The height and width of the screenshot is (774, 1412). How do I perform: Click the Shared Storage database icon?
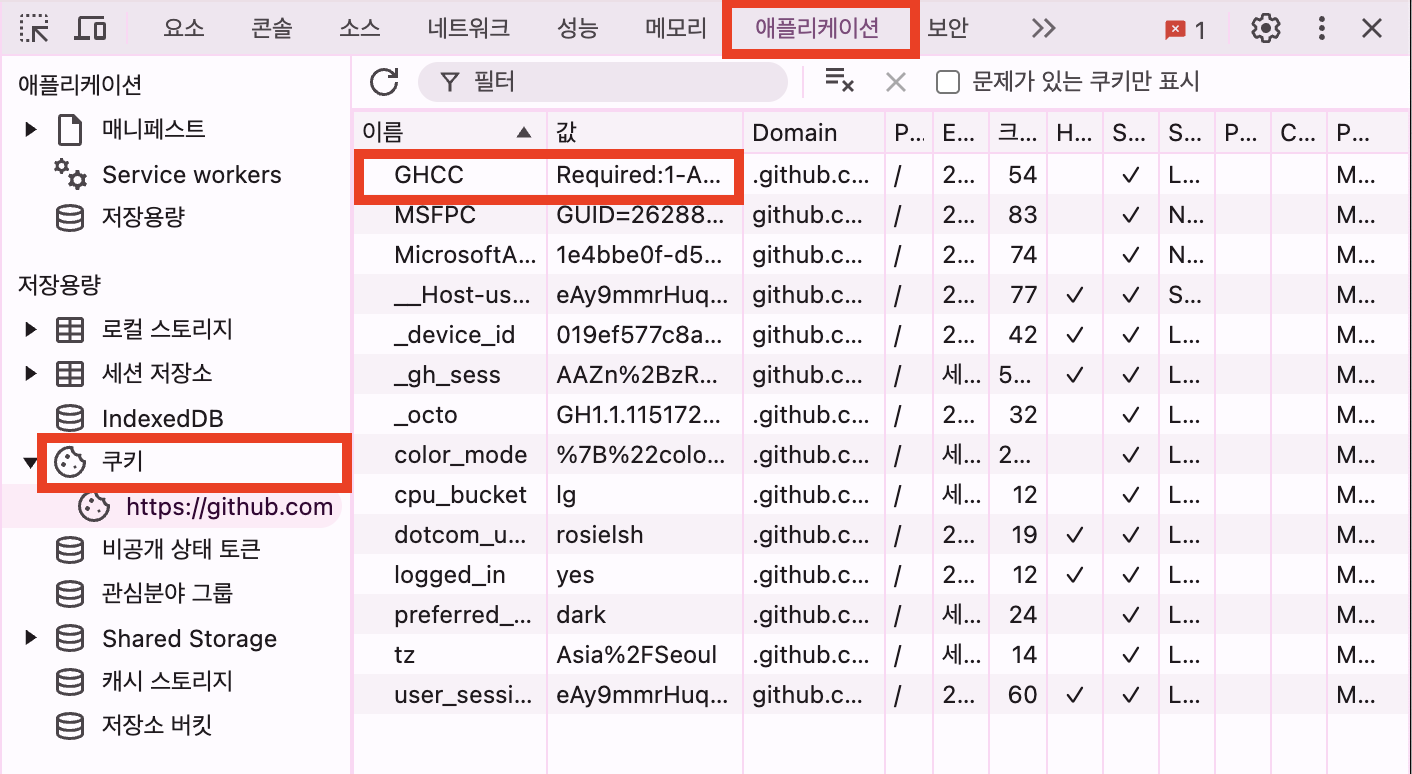(x=69, y=638)
